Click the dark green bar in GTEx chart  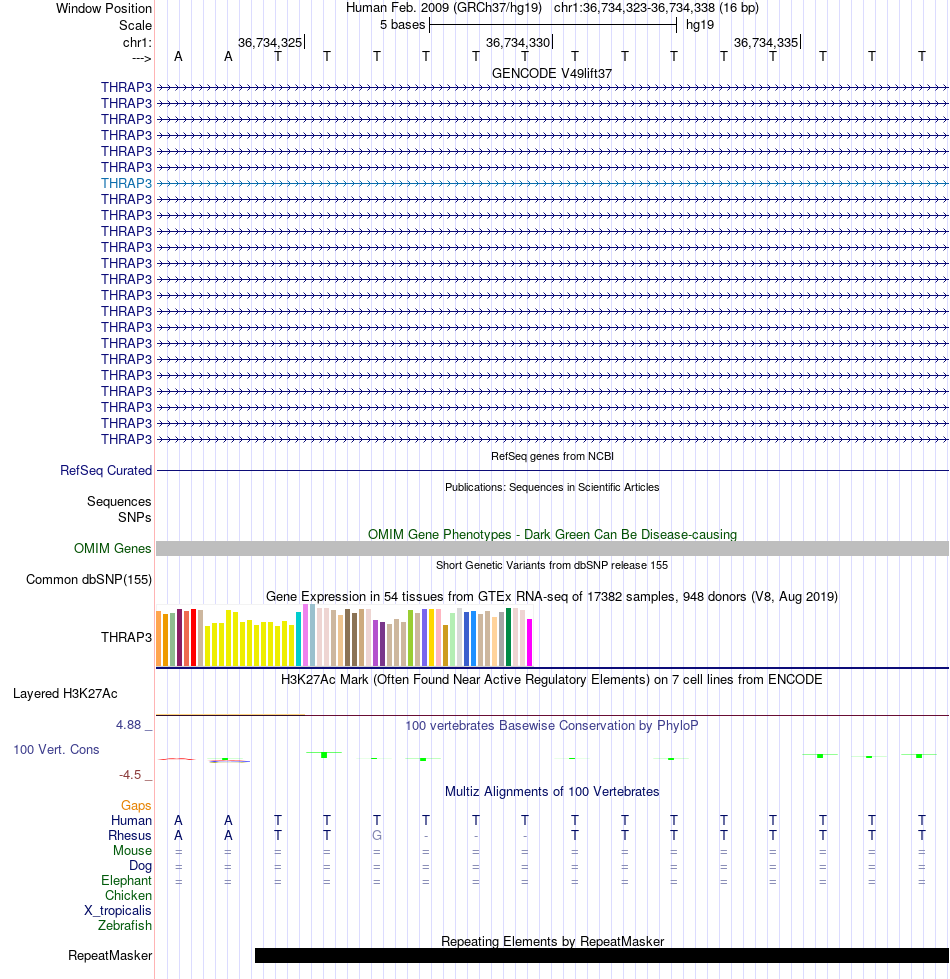[509, 637]
